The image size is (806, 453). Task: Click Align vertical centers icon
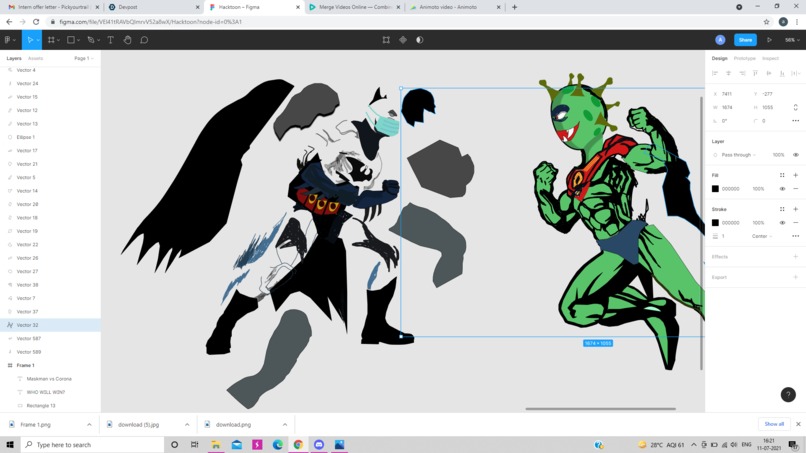pos(769,74)
